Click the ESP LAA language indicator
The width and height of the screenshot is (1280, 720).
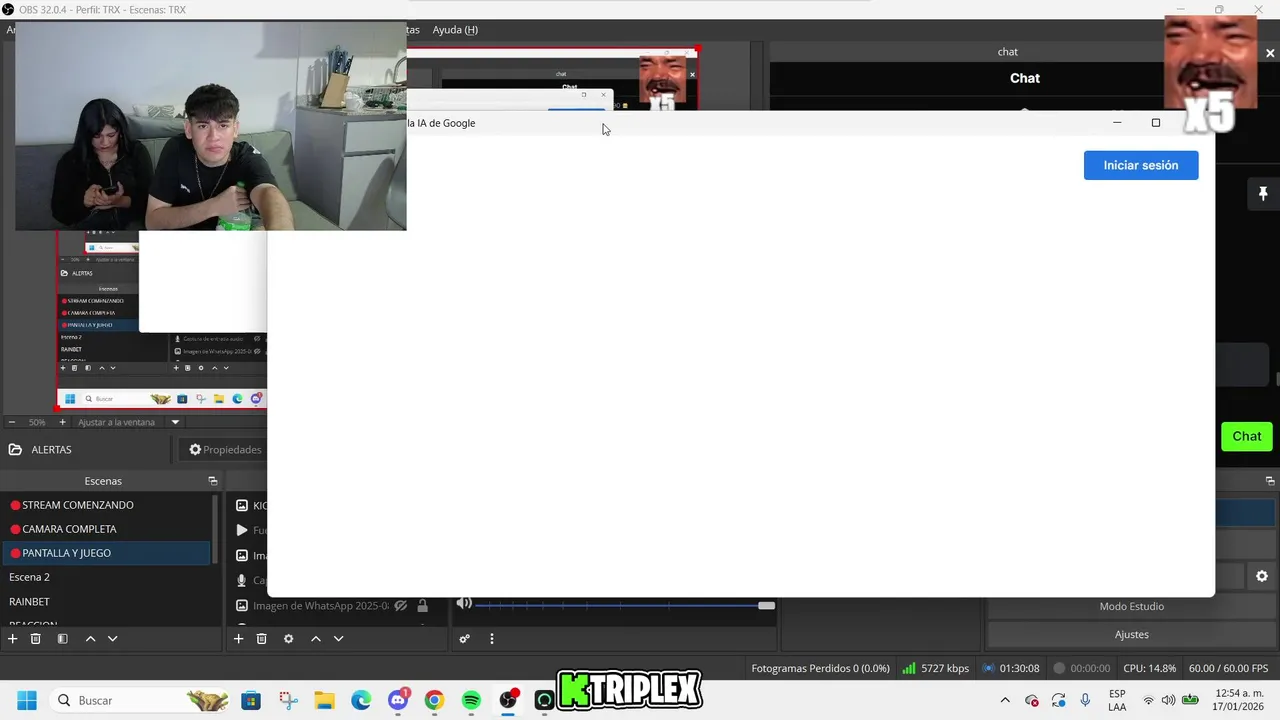click(1117, 700)
